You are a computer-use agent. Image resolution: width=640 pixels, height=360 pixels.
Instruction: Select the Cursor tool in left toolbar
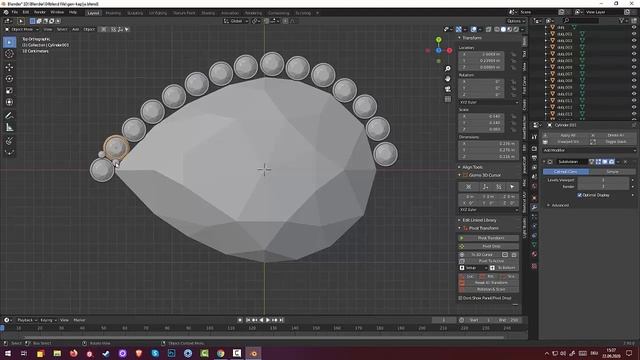pyautogui.click(x=9, y=54)
